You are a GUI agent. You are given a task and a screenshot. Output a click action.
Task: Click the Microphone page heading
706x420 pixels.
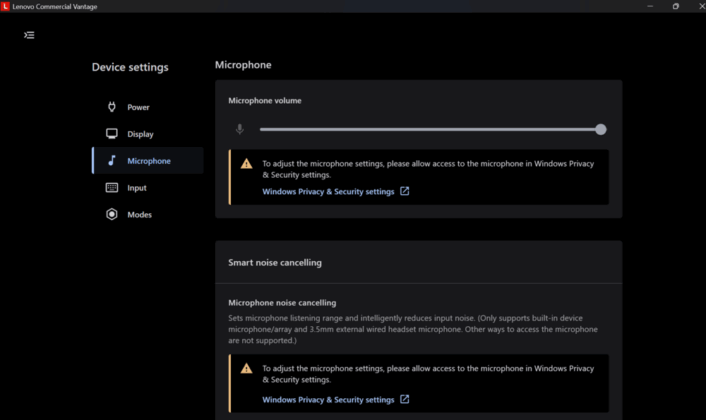click(x=243, y=65)
